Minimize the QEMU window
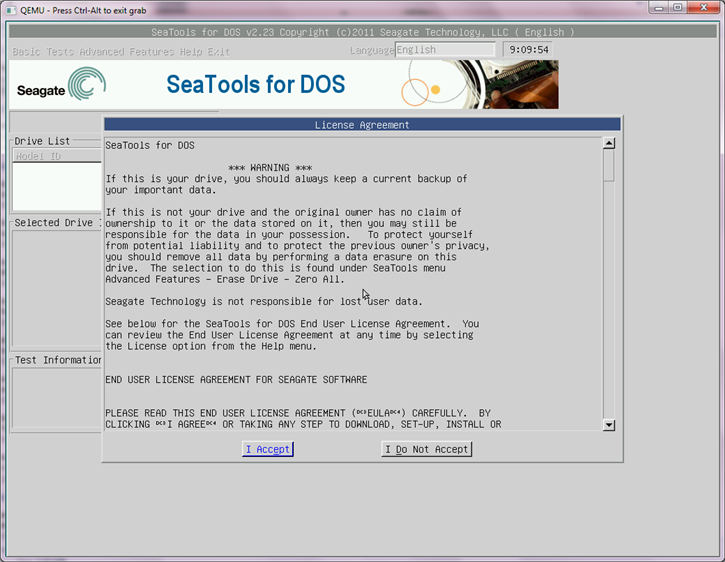 (x=659, y=8)
